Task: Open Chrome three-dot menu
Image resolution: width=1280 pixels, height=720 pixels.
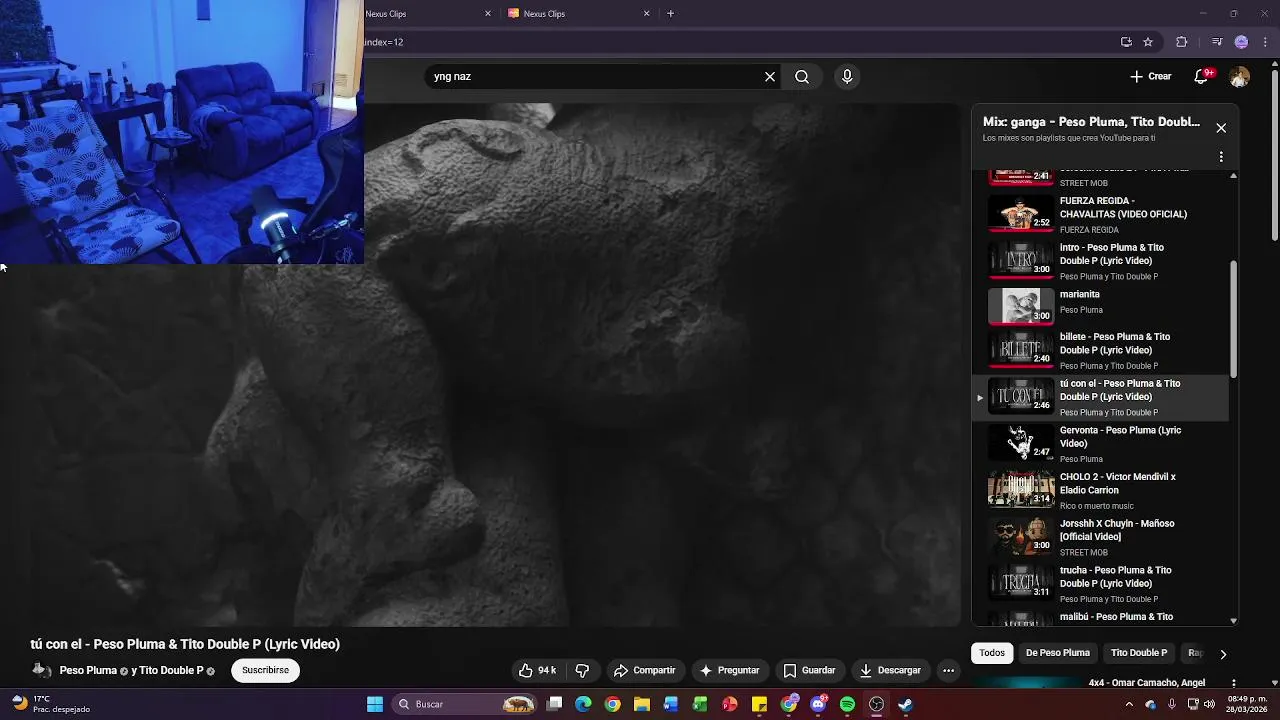Action: coord(1265,42)
